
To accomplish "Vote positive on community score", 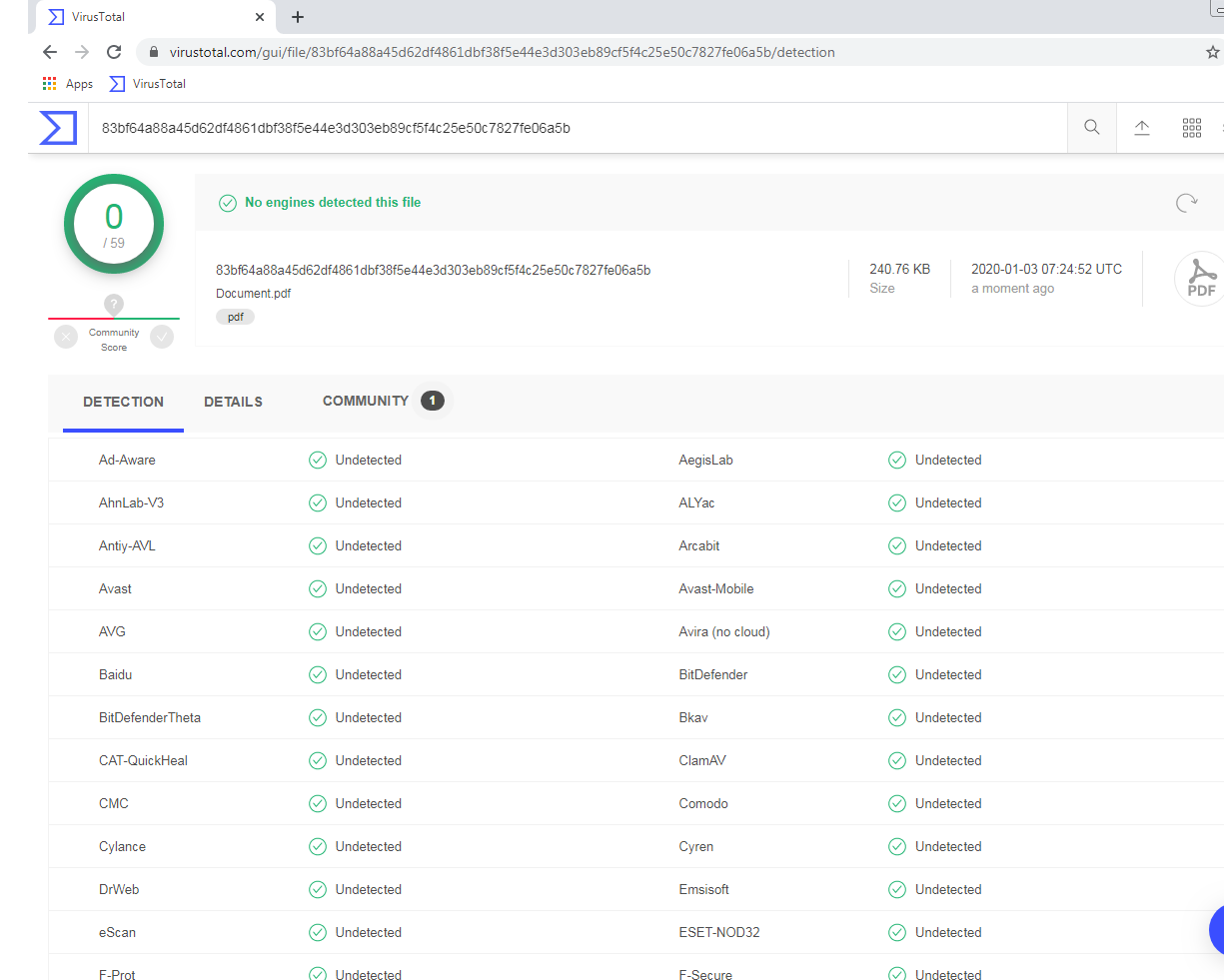I will pyautogui.click(x=162, y=337).
